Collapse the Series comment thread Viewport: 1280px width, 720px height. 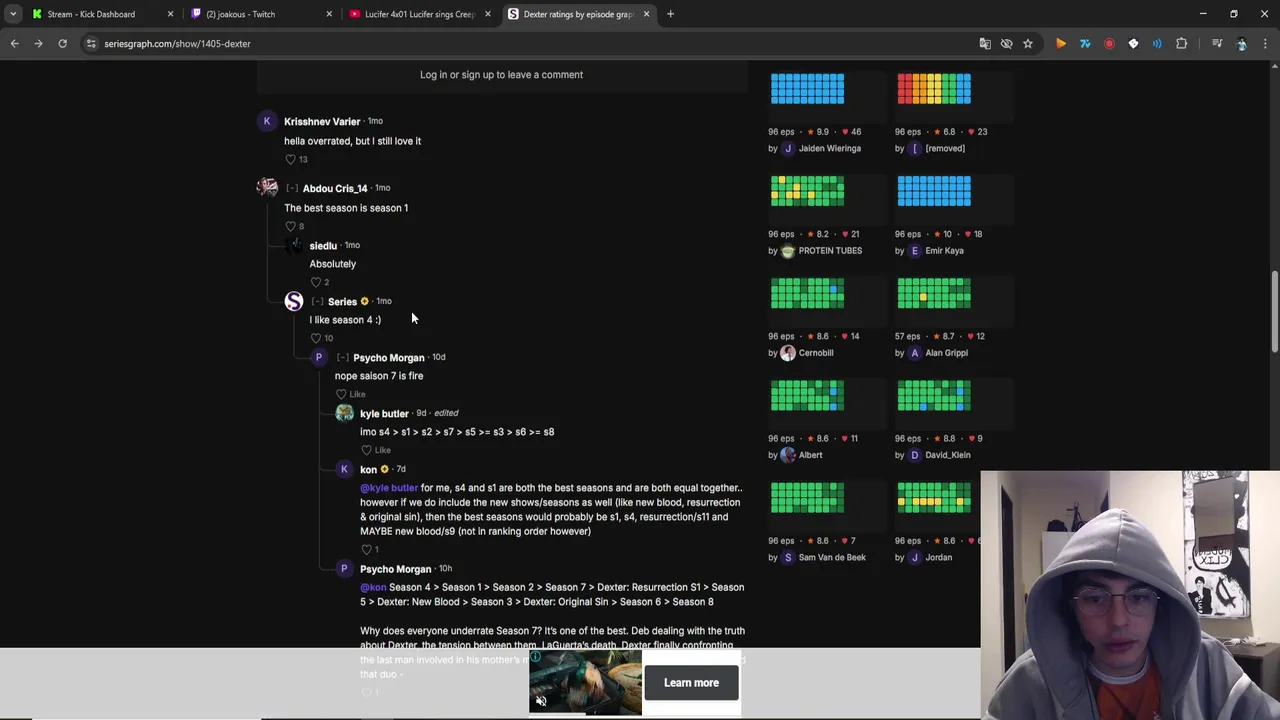317,301
